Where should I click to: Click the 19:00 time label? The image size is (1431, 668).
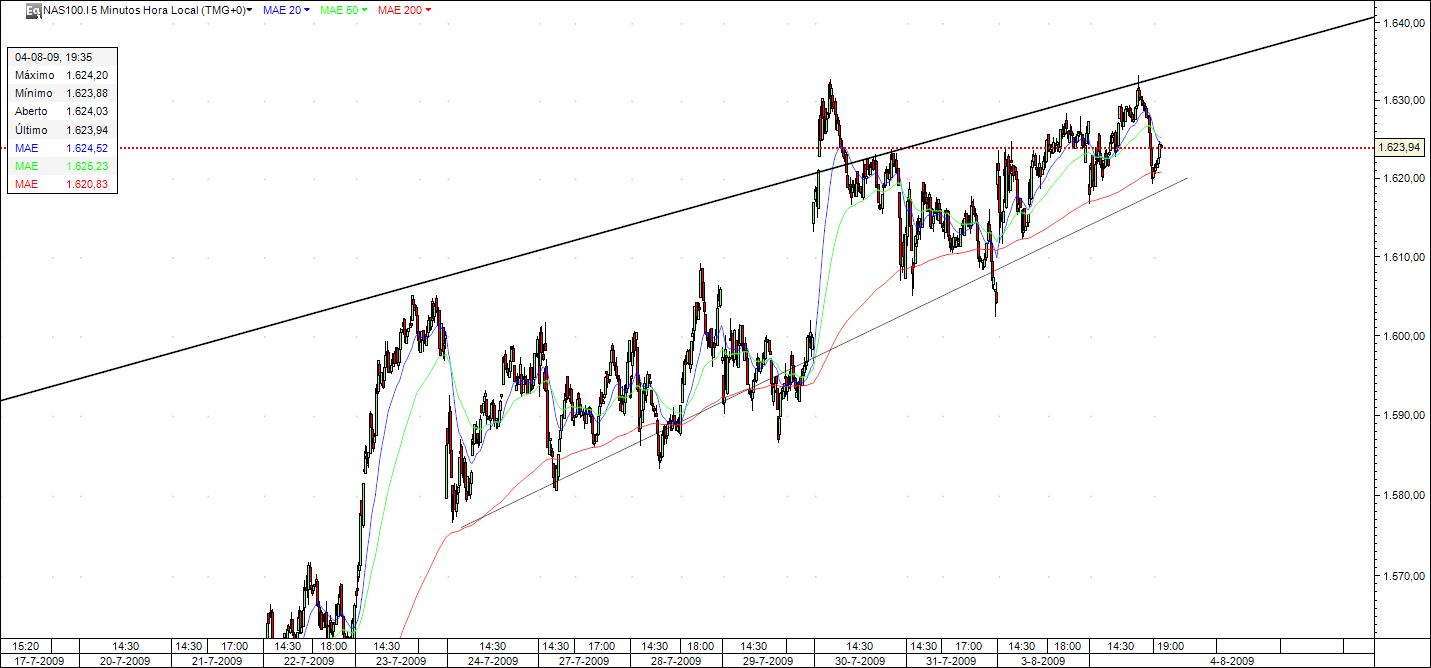click(x=1171, y=646)
